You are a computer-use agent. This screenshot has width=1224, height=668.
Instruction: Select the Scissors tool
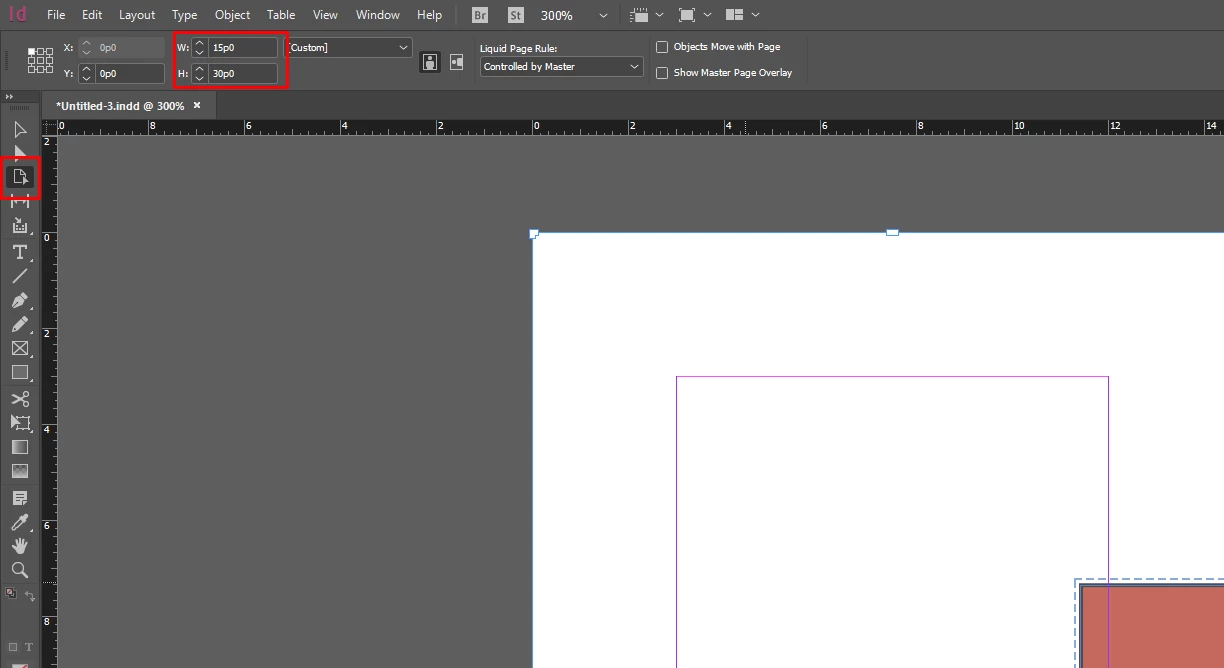click(x=20, y=399)
